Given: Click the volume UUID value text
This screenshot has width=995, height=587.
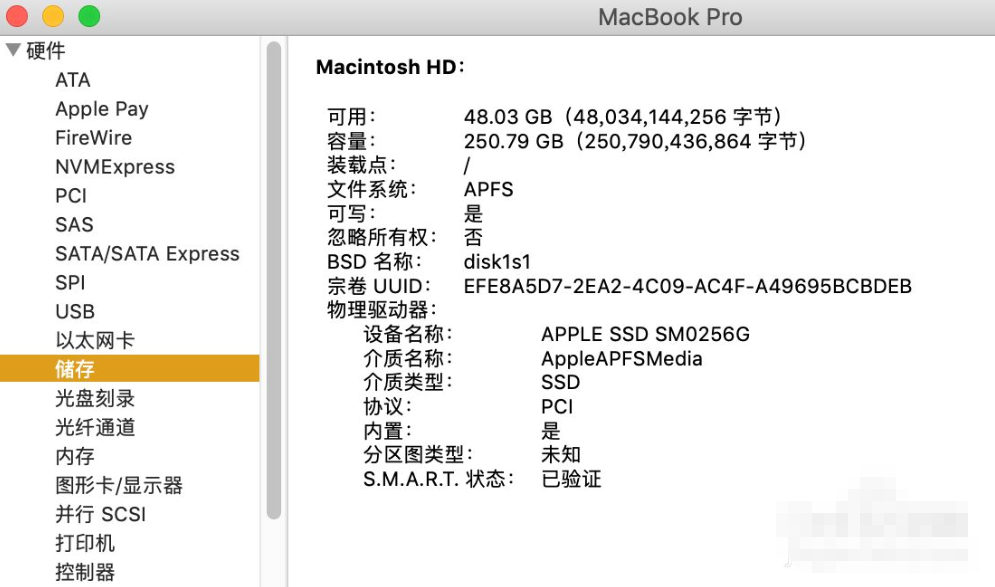Looking at the screenshot, I should point(687,286).
